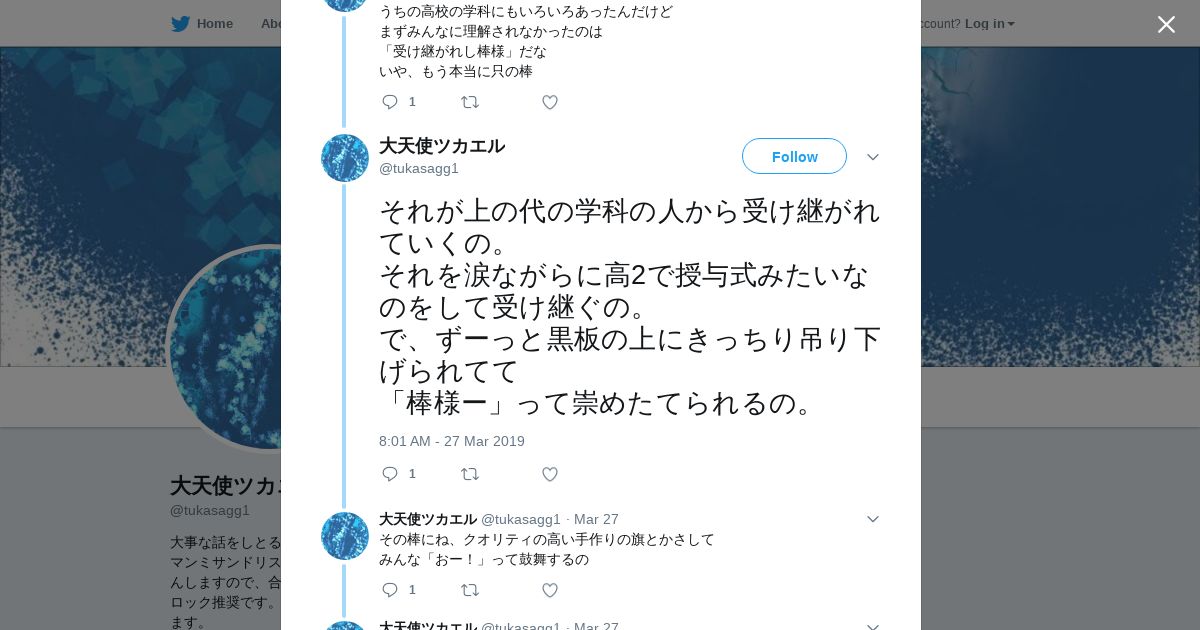Reply to the top tweet

[390, 102]
